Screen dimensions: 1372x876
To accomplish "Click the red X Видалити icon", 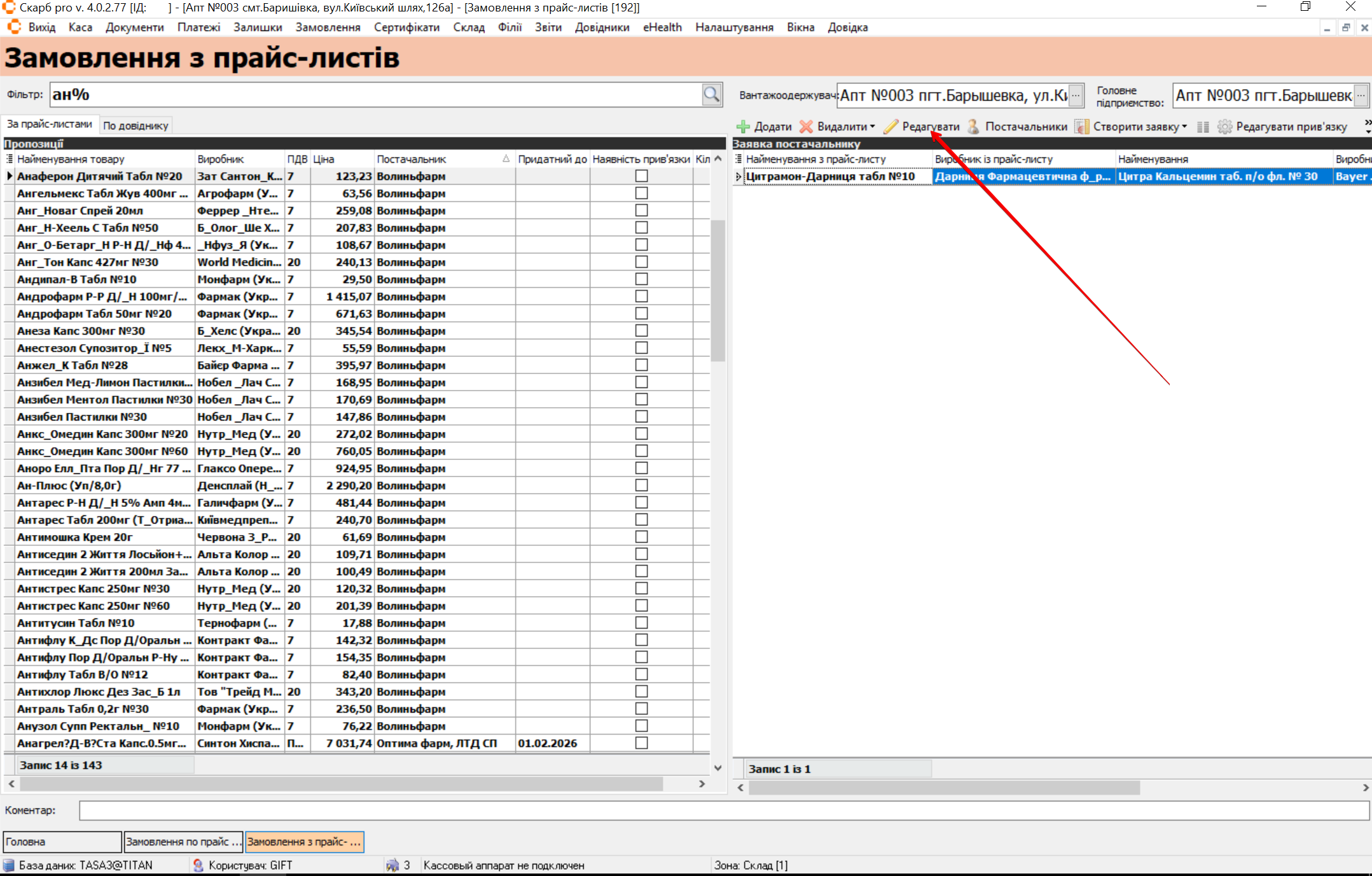I will pyautogui.click(x=806, y=127).
